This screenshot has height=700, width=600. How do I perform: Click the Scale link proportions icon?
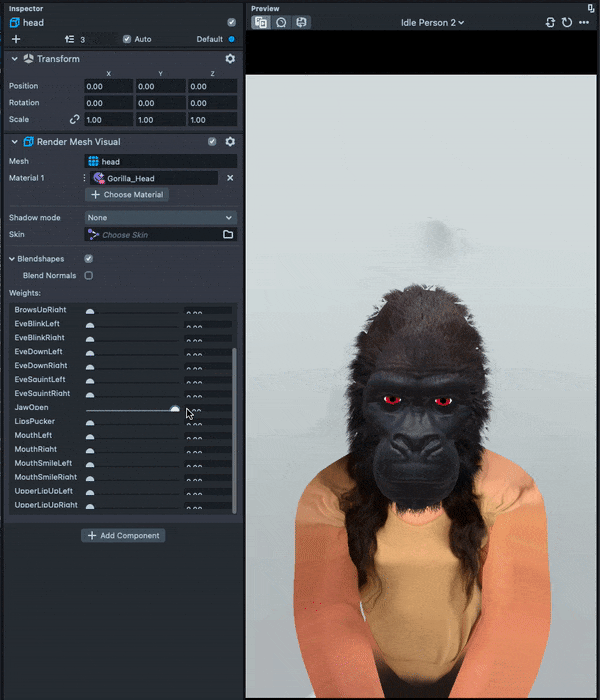coord(74,119)
